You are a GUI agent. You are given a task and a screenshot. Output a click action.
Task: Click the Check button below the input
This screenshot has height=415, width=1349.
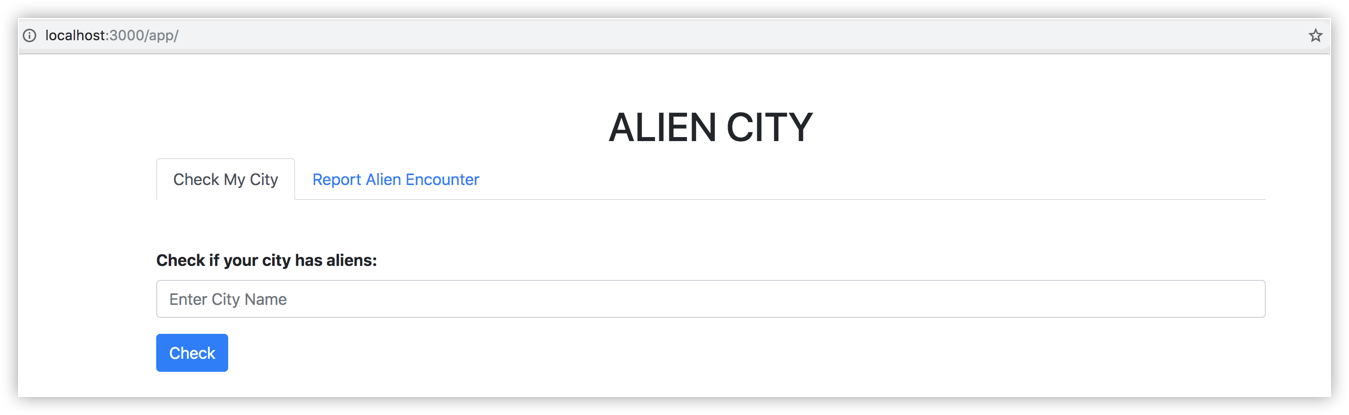point(192,353)
